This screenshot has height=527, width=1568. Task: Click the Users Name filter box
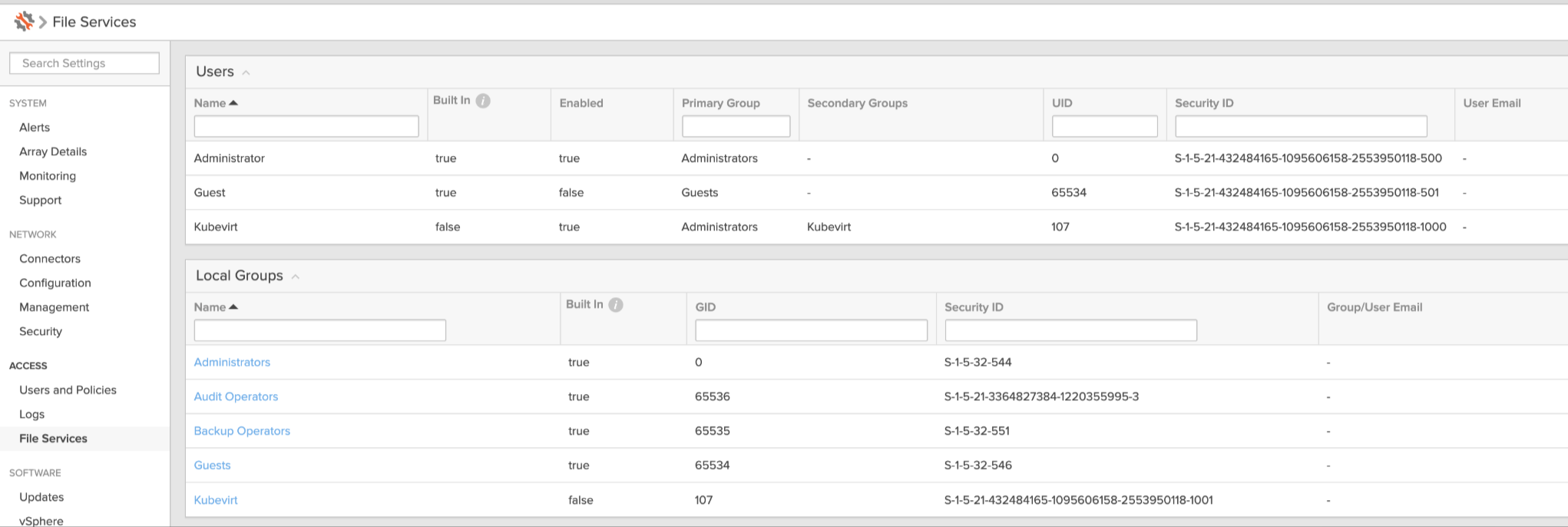tap(306, 126)
